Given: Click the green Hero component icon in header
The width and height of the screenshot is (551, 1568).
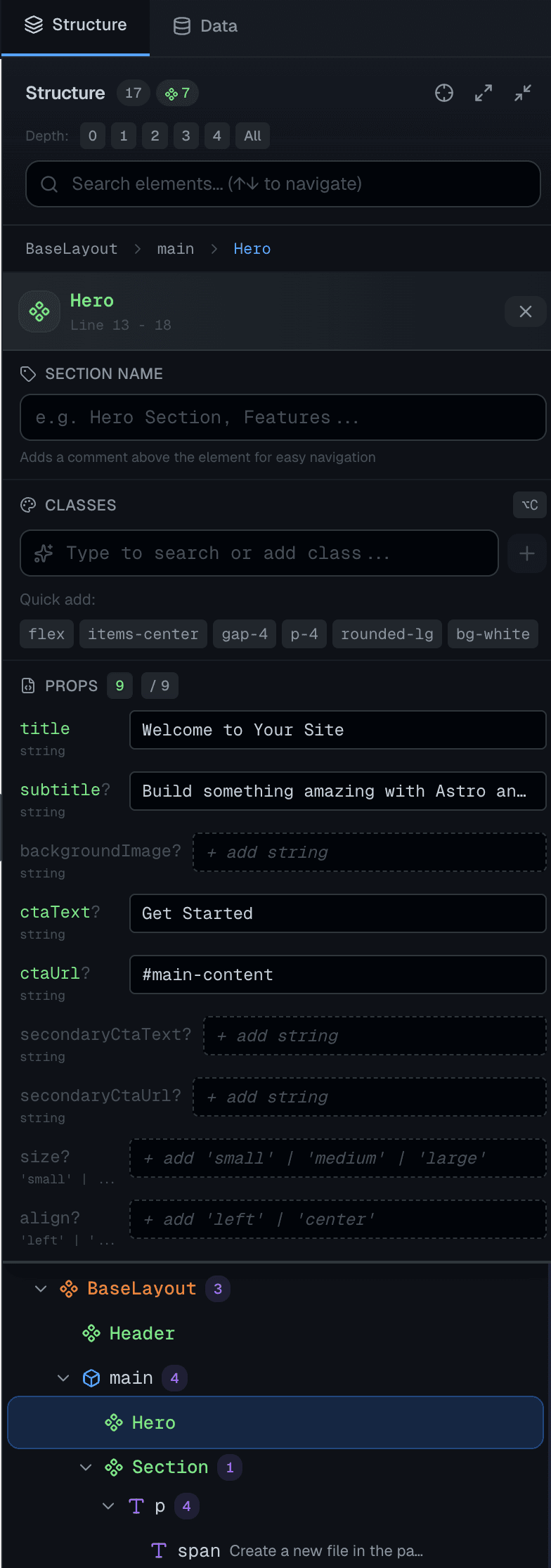Looking at the screenshot, I should click(x=39, y=311).
